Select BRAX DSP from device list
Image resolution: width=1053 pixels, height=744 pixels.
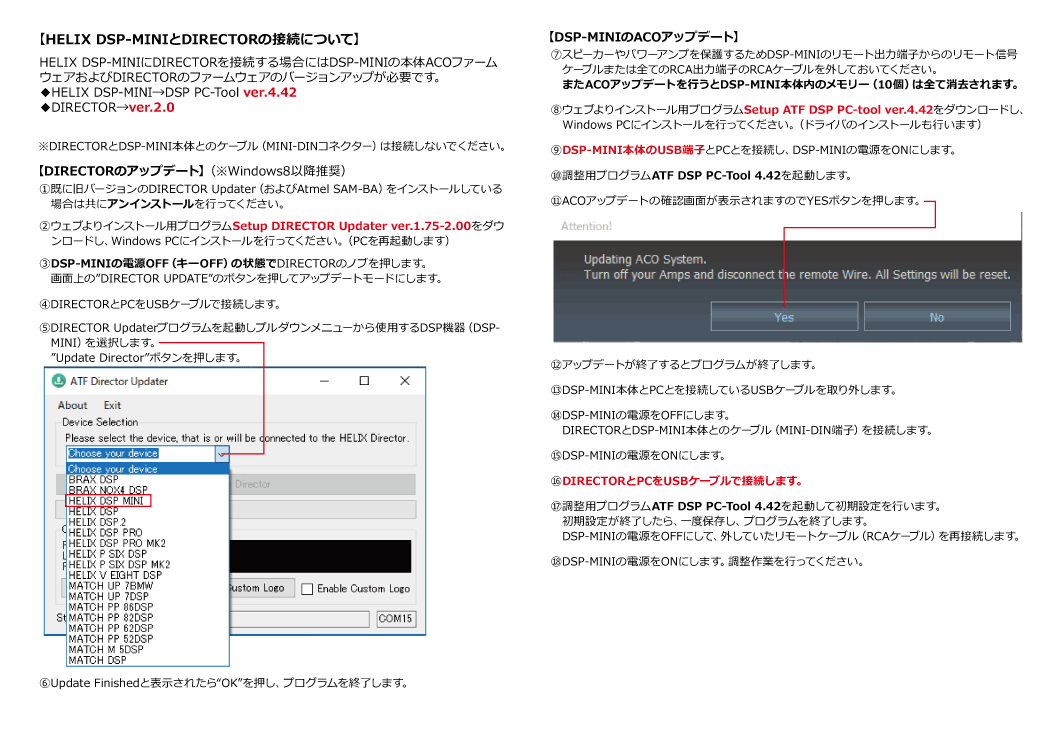tap(148, 479)
